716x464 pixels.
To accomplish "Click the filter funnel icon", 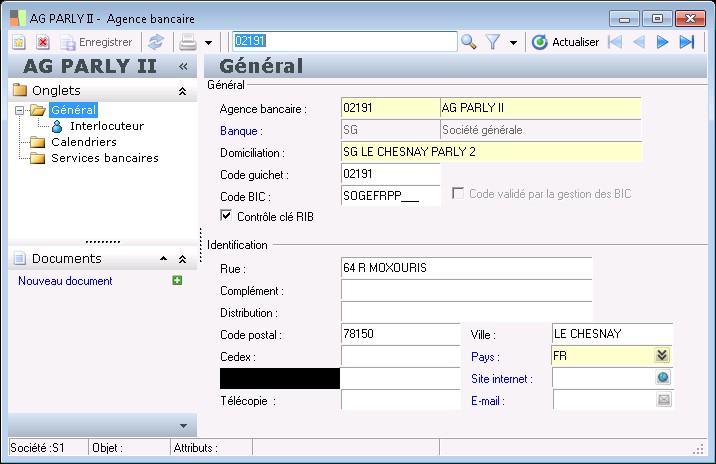I will (493, 42).
